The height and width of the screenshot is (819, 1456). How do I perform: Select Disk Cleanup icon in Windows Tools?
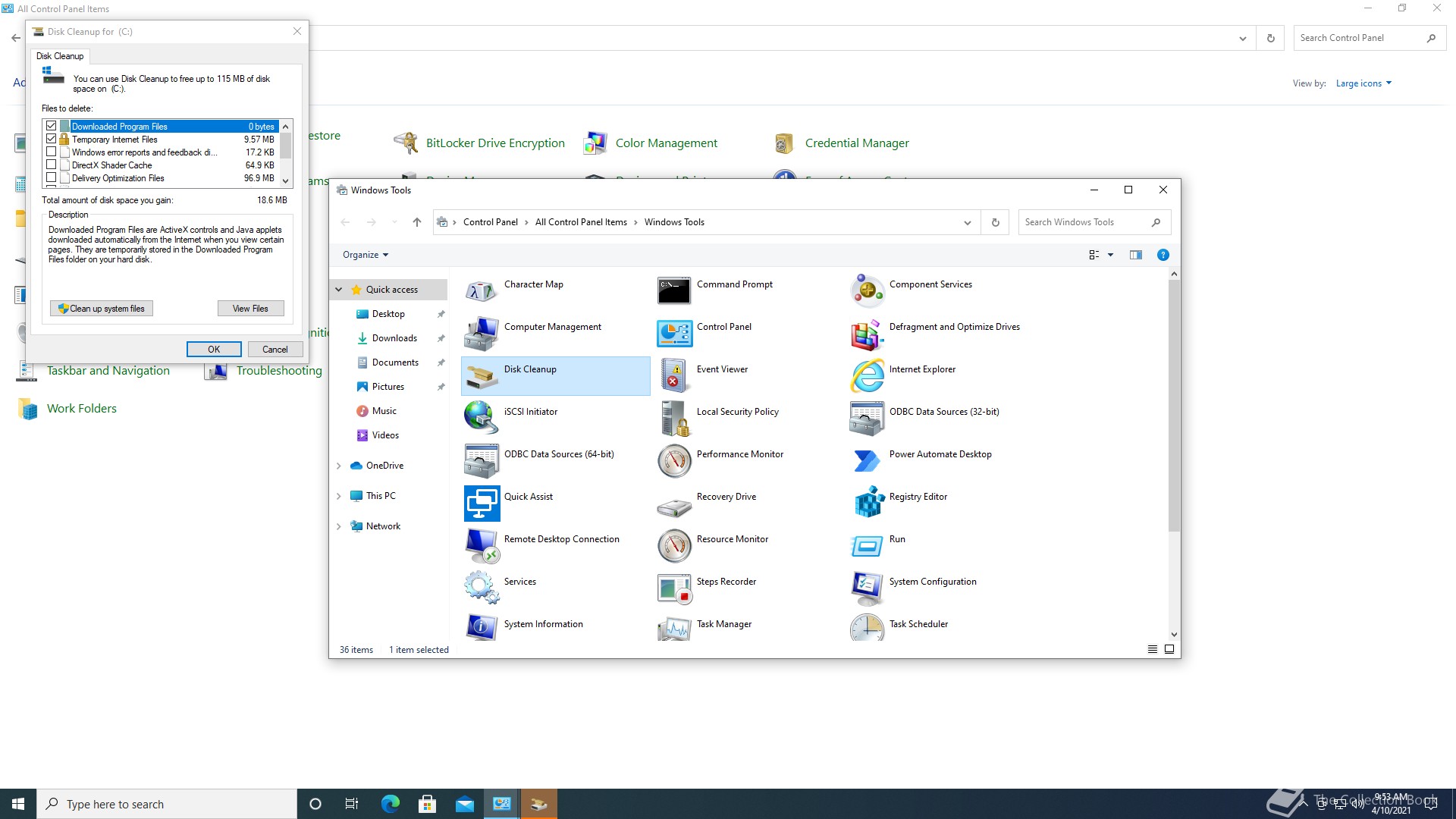point(482,375)
